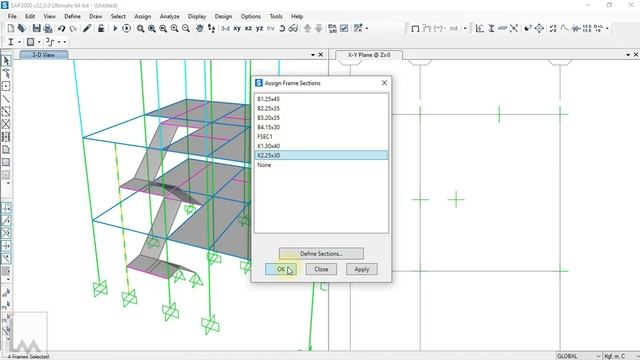Open the Assign menu
This screenshot has width=640, height=360.
(x=143, y=16)
